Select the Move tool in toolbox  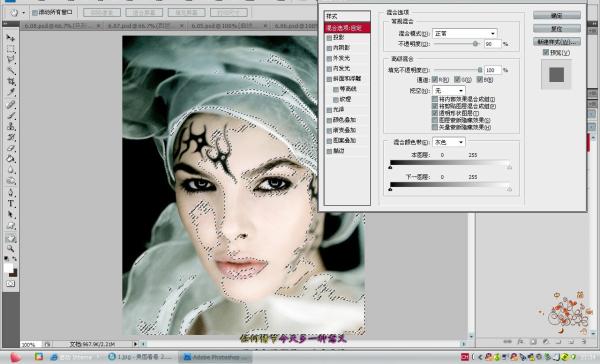(10, 38)
